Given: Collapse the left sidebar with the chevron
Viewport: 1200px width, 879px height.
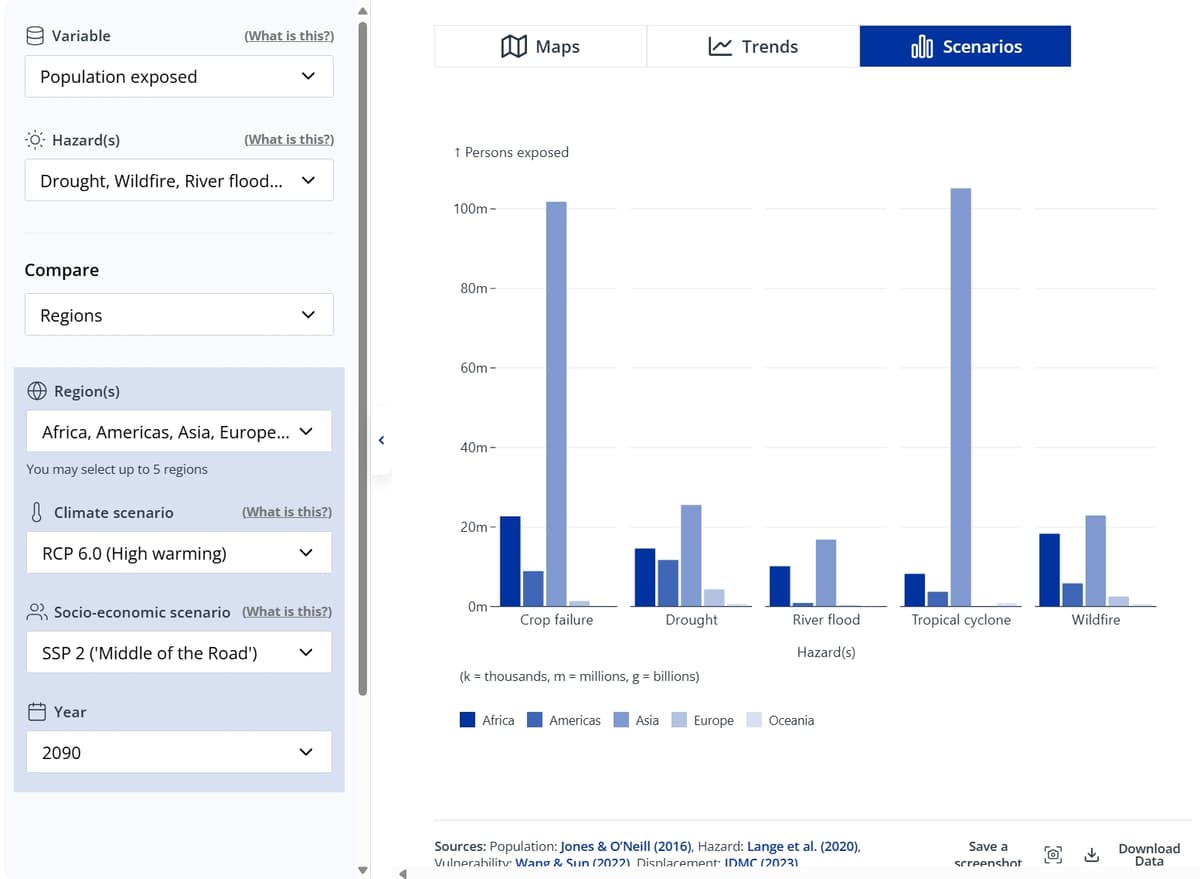Looking at the screenshot, I should (x=381, y=439).
